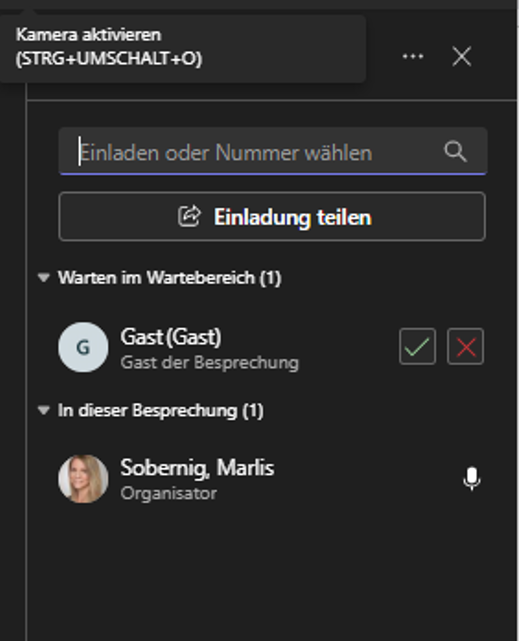
Task: Click the Gast avatar with letter G
Action: tap(83, 347)
